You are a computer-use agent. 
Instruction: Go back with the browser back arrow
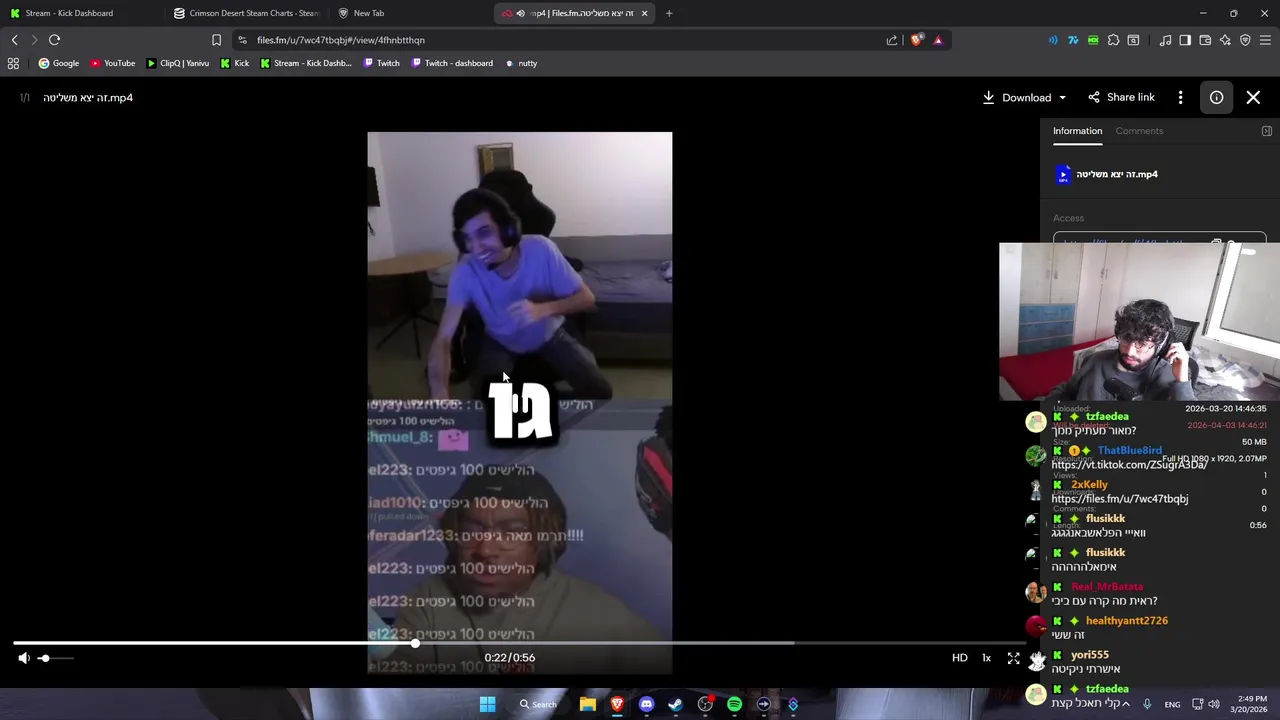15,40
